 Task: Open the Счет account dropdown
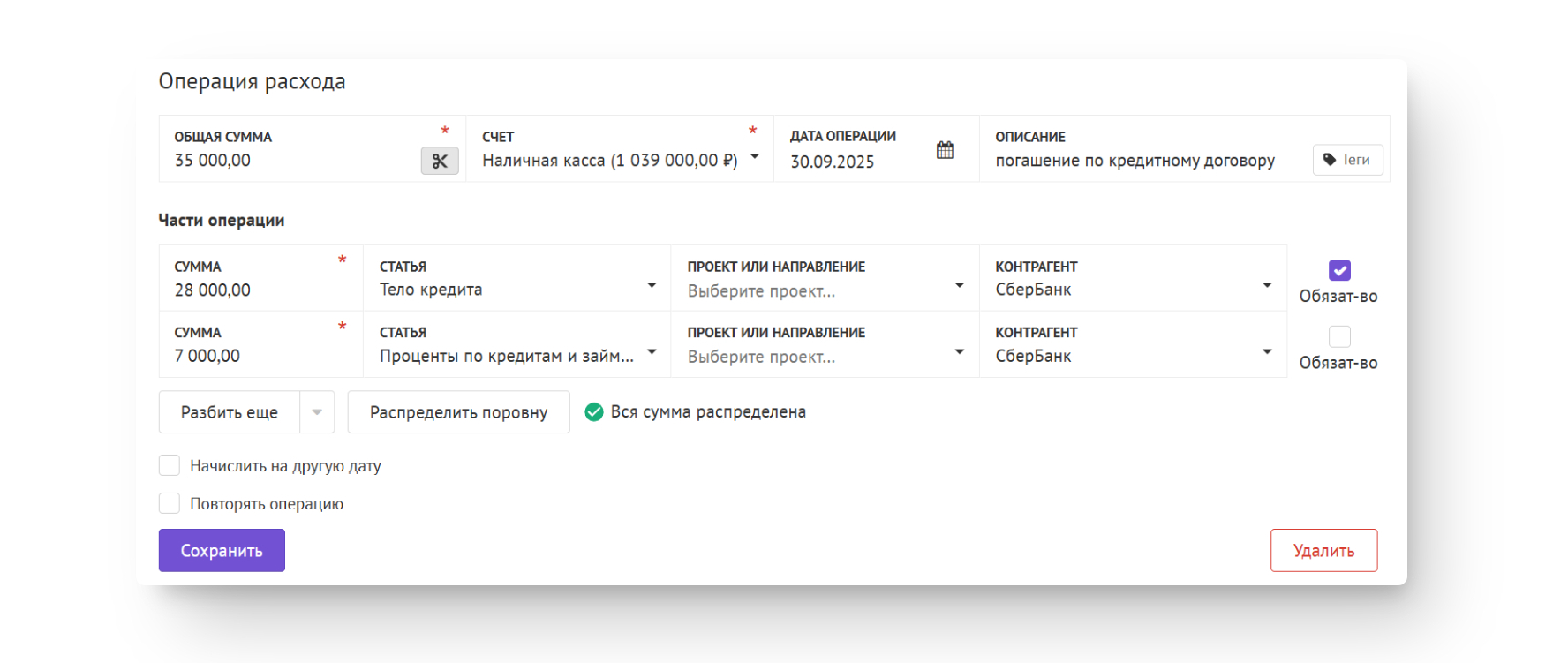pos(755,157)
